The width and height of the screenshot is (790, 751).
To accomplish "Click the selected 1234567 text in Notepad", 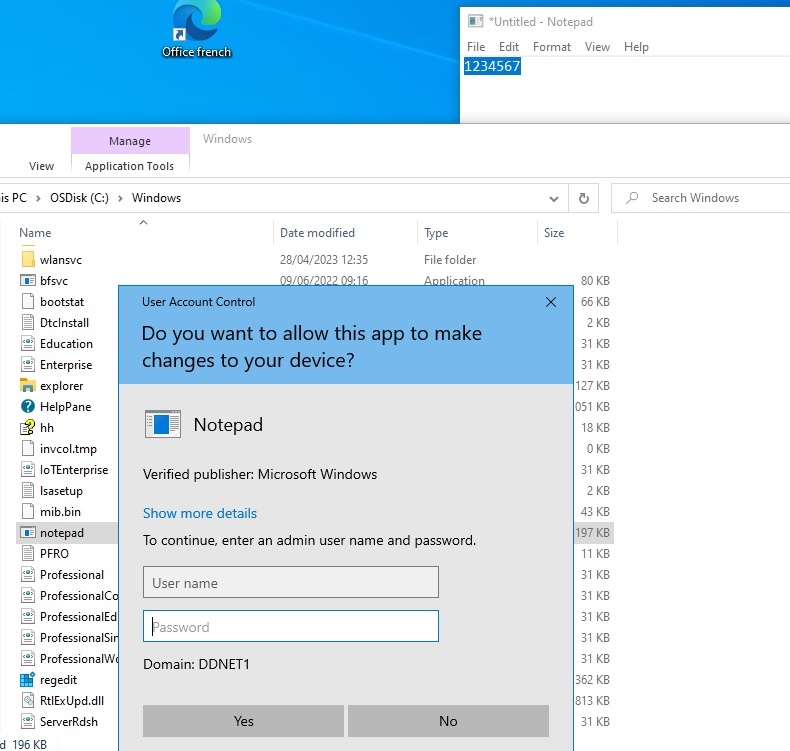I will pyautogui.click(x=492, y=66).
